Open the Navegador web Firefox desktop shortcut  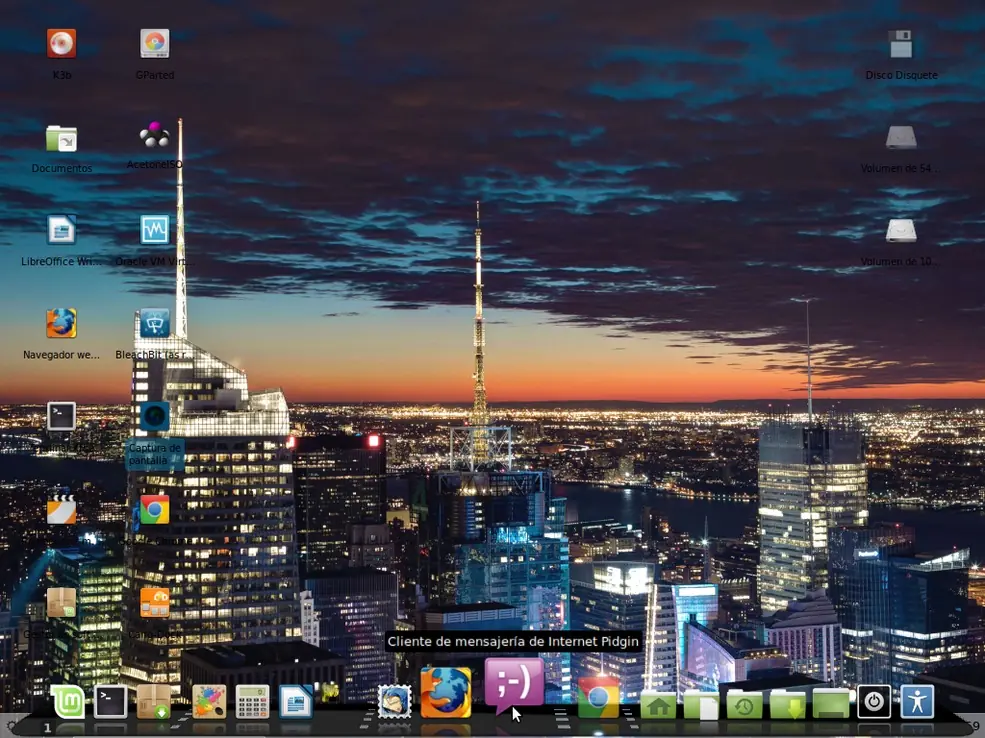coord(62,323)
